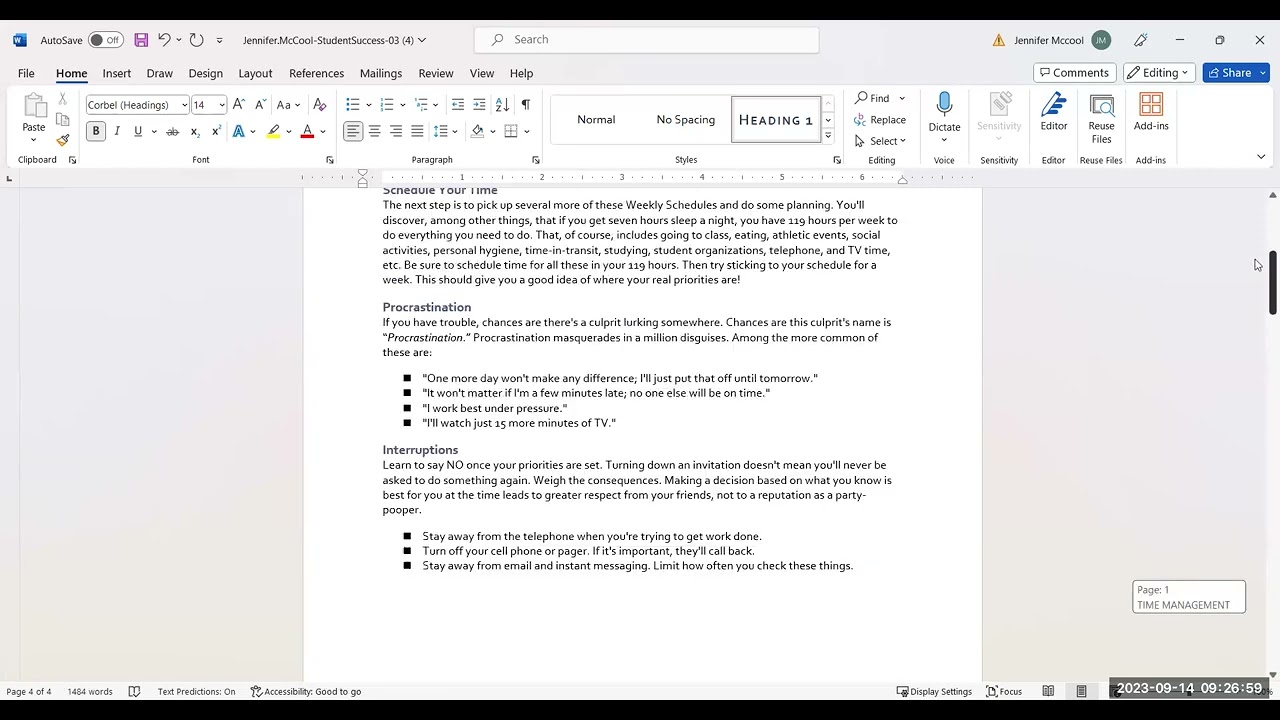1280x720 pixels.
Task: Apply subscript formatting
Action: coord(195,132)
